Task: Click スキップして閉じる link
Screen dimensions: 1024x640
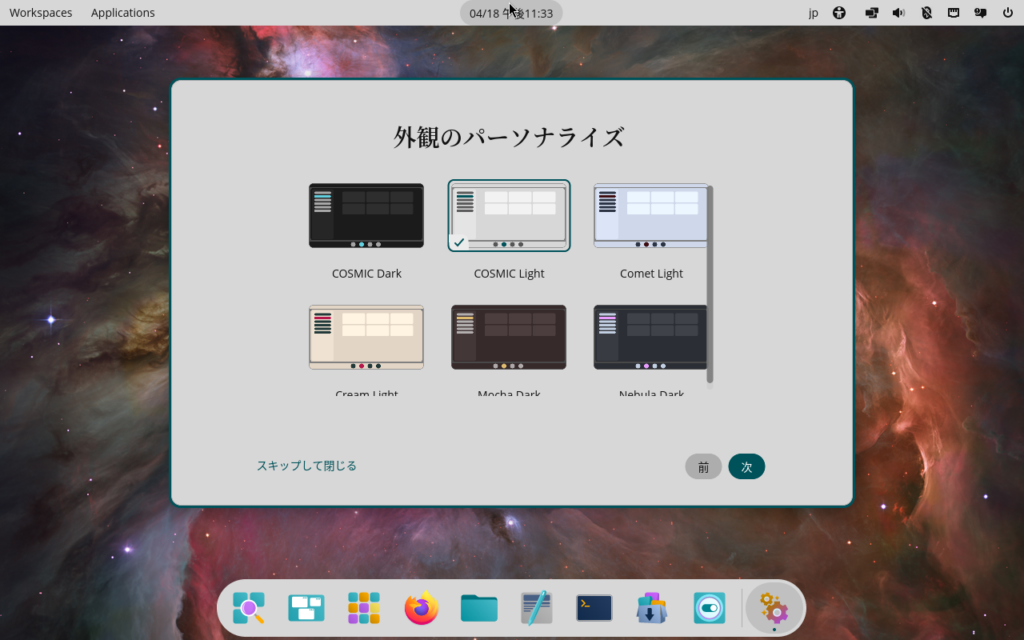Action: click(307, 466)
